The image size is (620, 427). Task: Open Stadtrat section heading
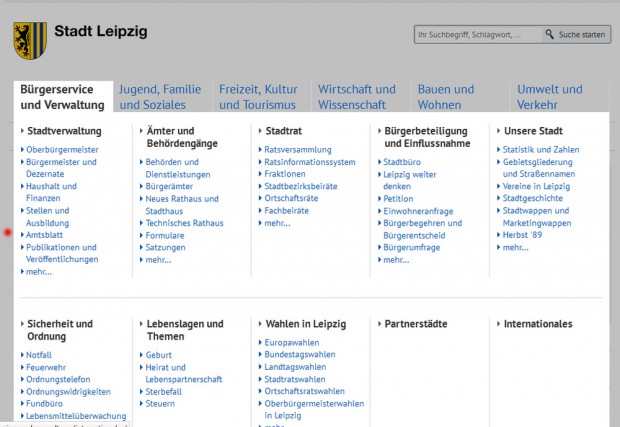point(284,131)
